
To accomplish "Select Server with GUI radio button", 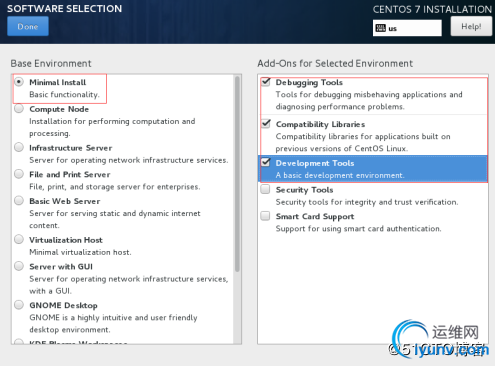I will (19, 266).
